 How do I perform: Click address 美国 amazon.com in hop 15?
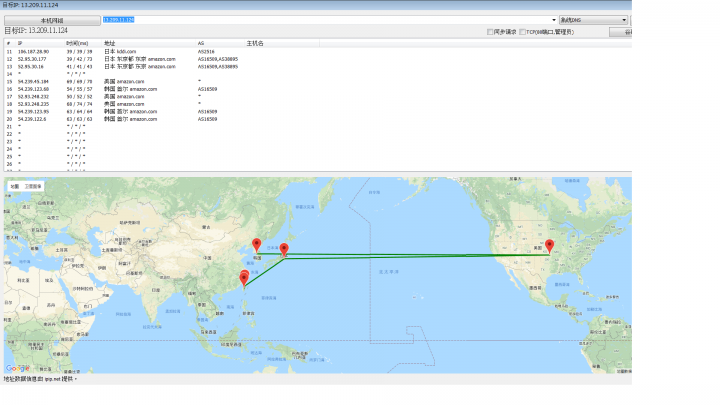[124, 81]
